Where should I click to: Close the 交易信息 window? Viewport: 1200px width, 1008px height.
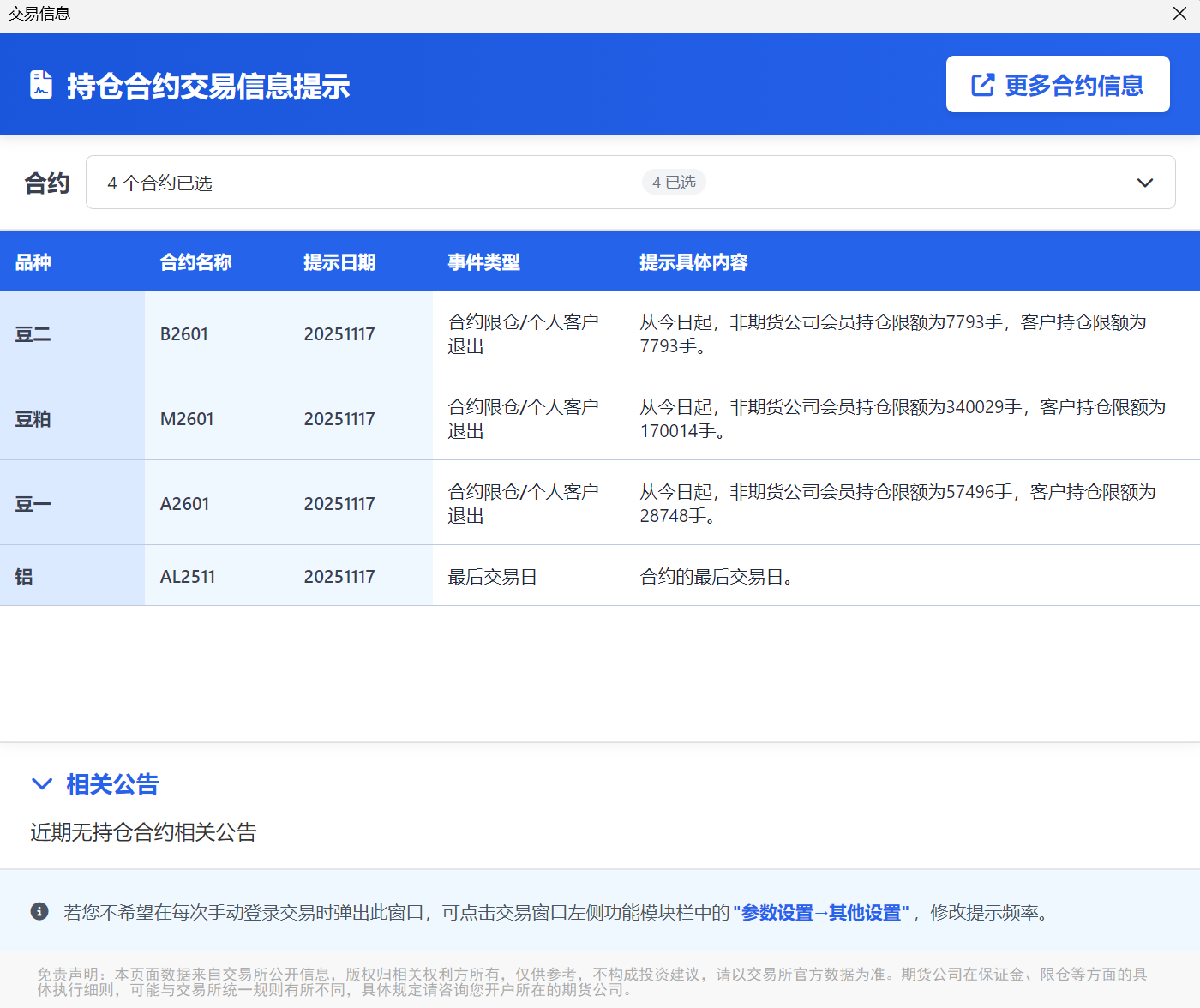point(1179,14)
